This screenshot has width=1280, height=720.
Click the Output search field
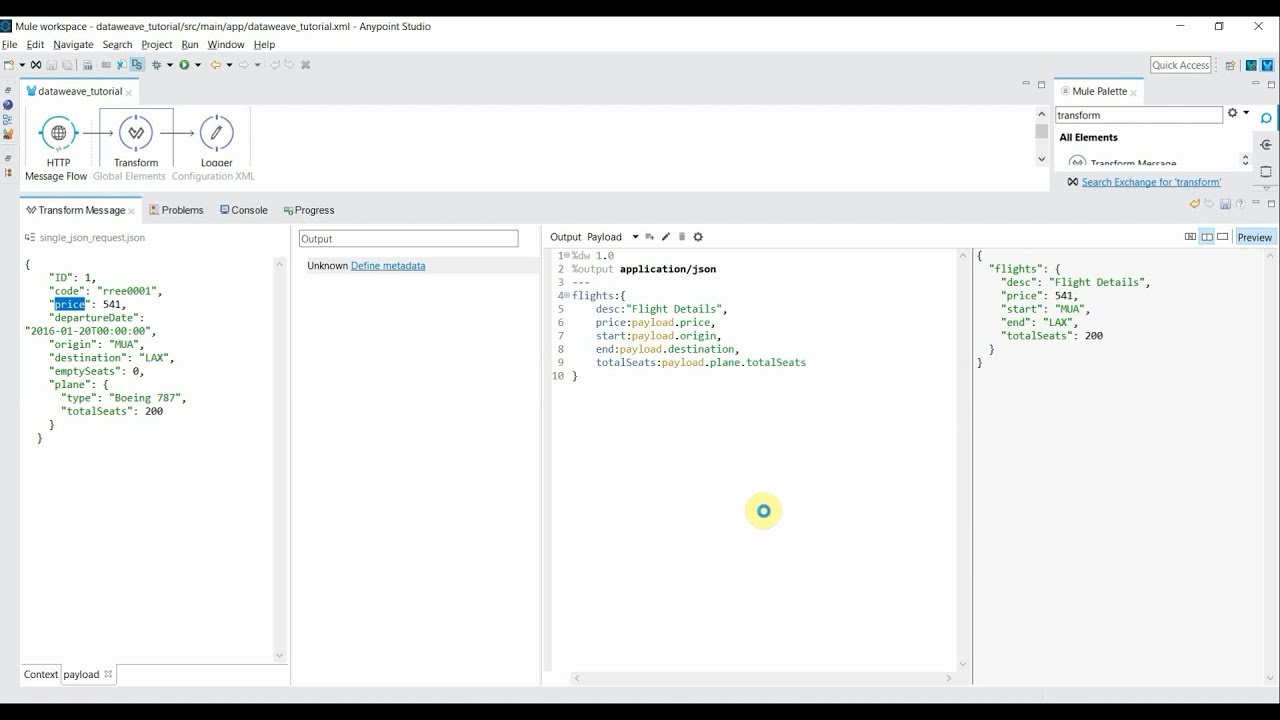pos(409,239)
